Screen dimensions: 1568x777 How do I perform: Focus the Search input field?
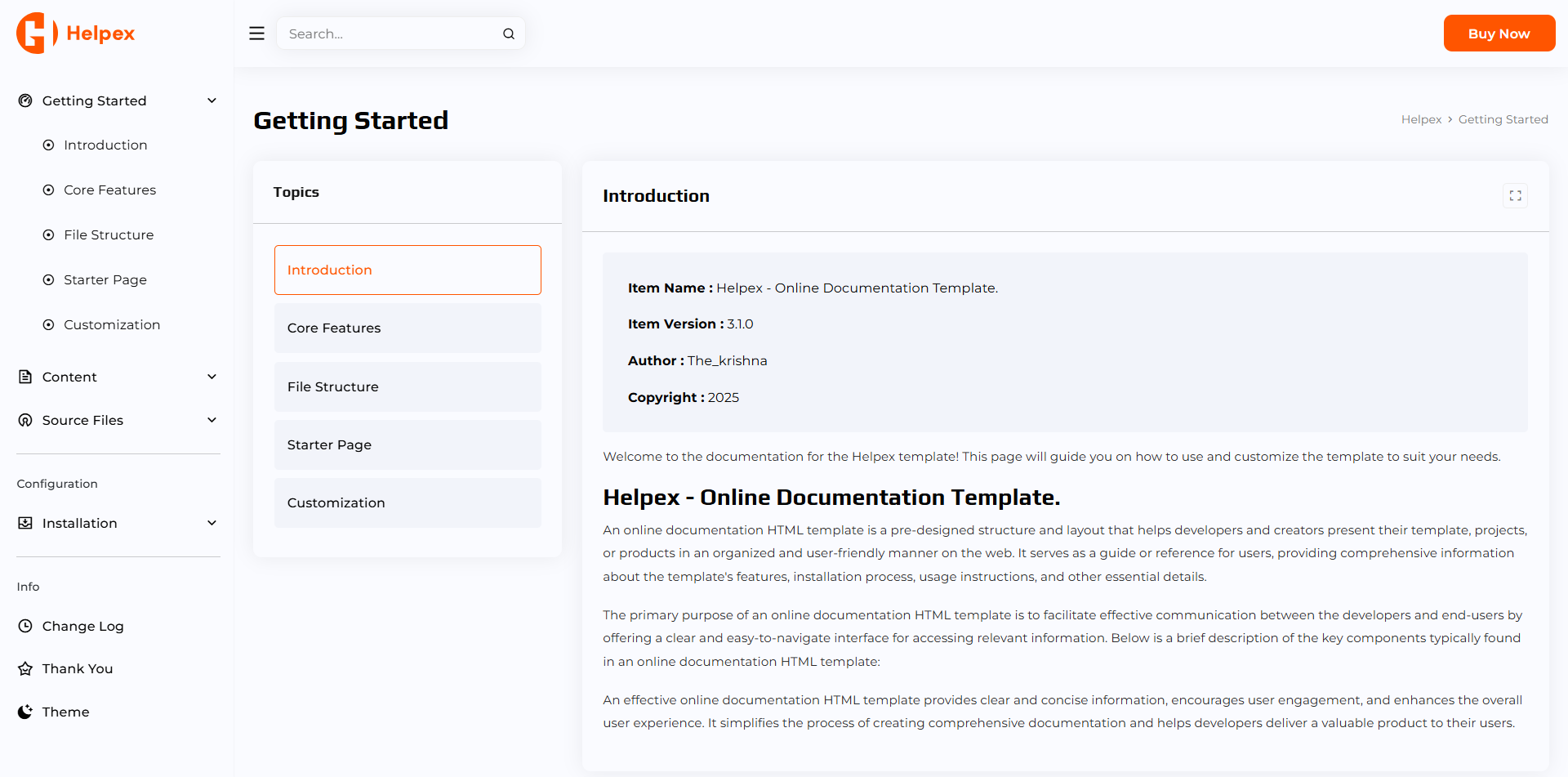[x=390, y=33]
